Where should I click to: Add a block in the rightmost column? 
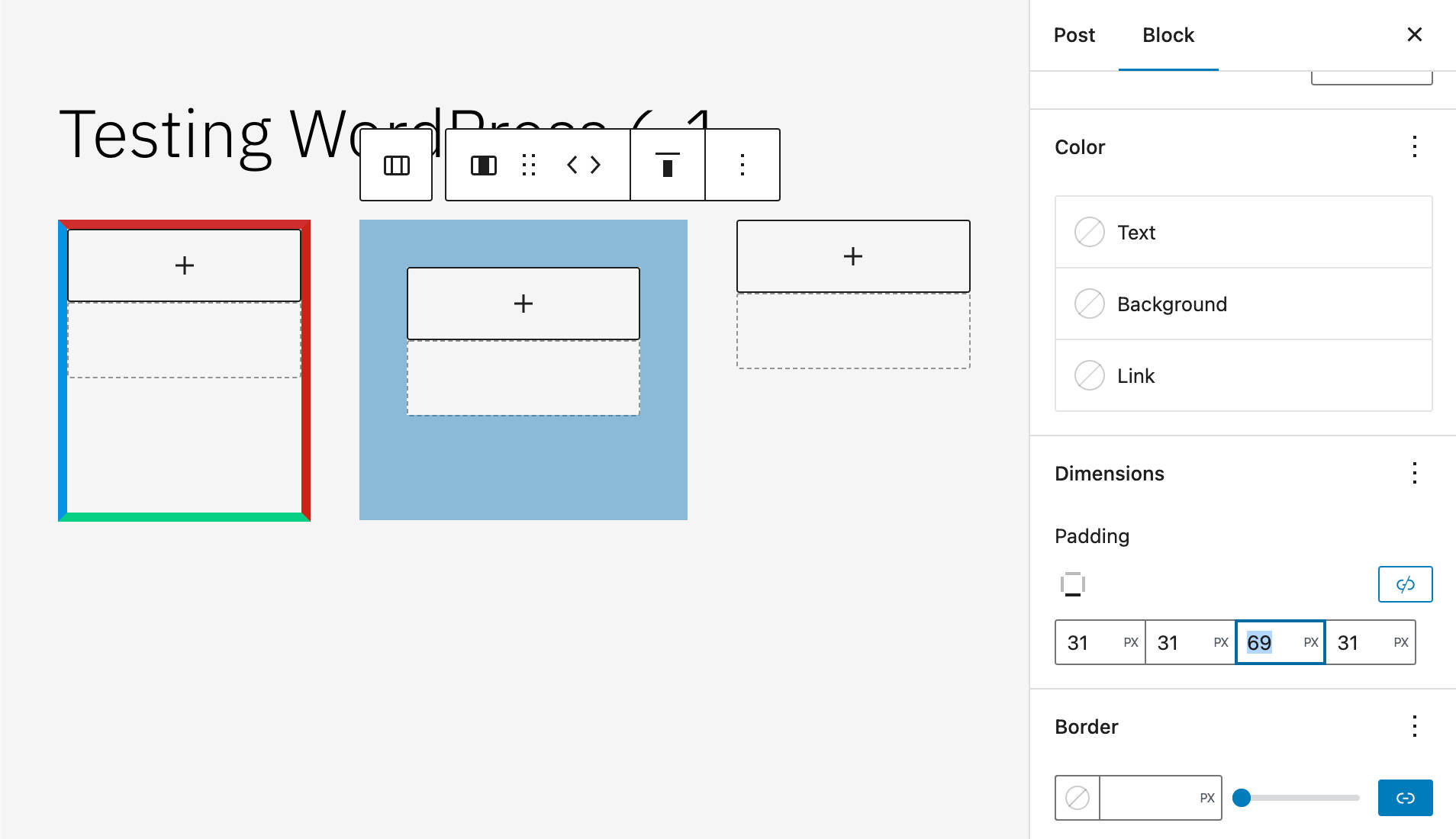pos(852,256)
